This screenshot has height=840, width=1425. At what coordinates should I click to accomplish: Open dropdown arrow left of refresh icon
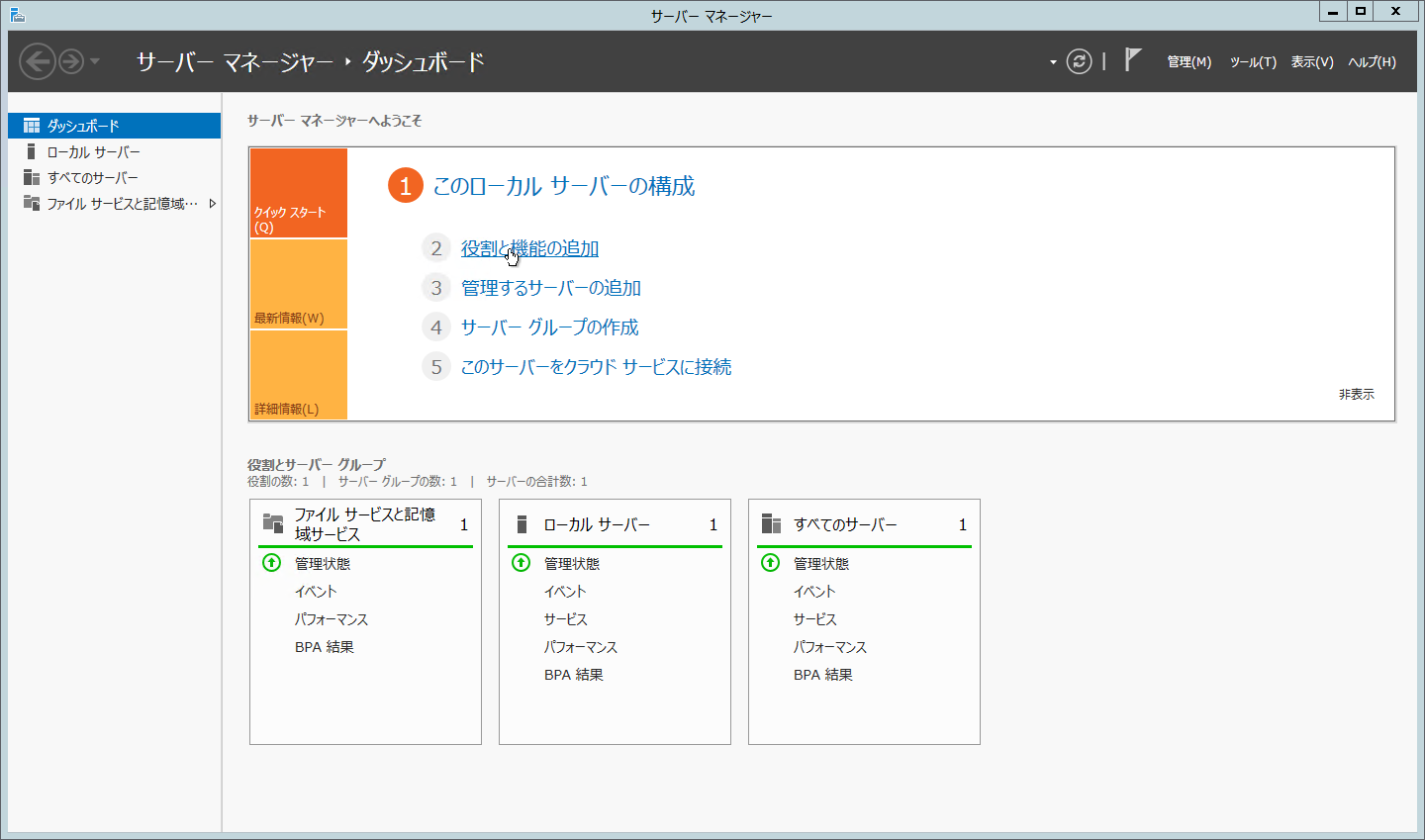point(1053,62)
